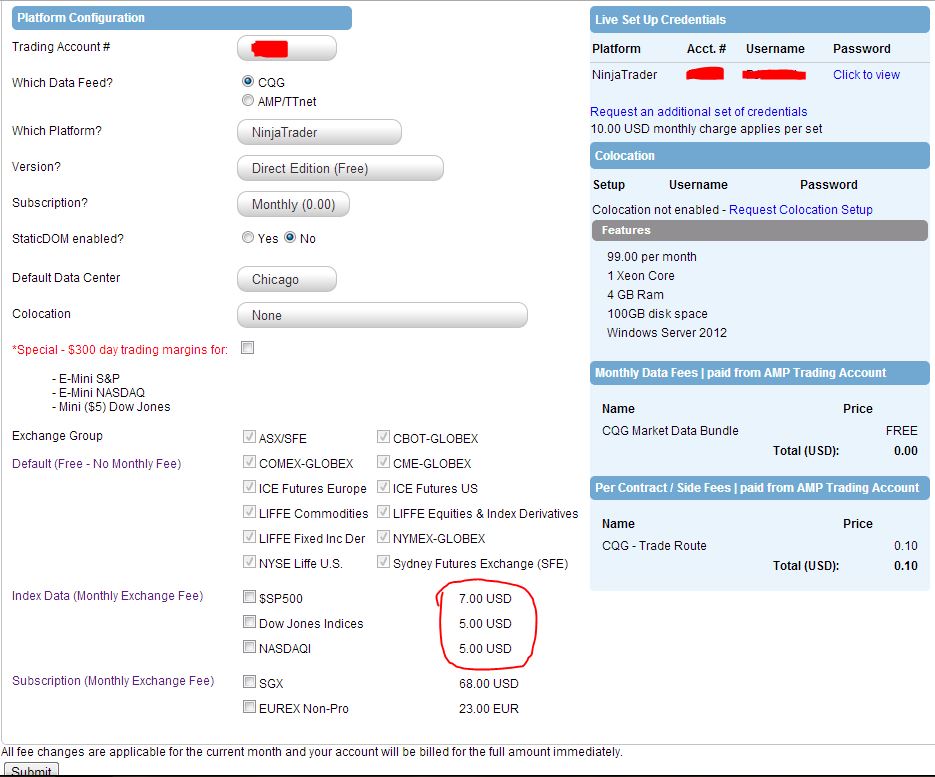Click the 'FREE' price value
This screenshot has height=777, width=935.
pos(901,431)
